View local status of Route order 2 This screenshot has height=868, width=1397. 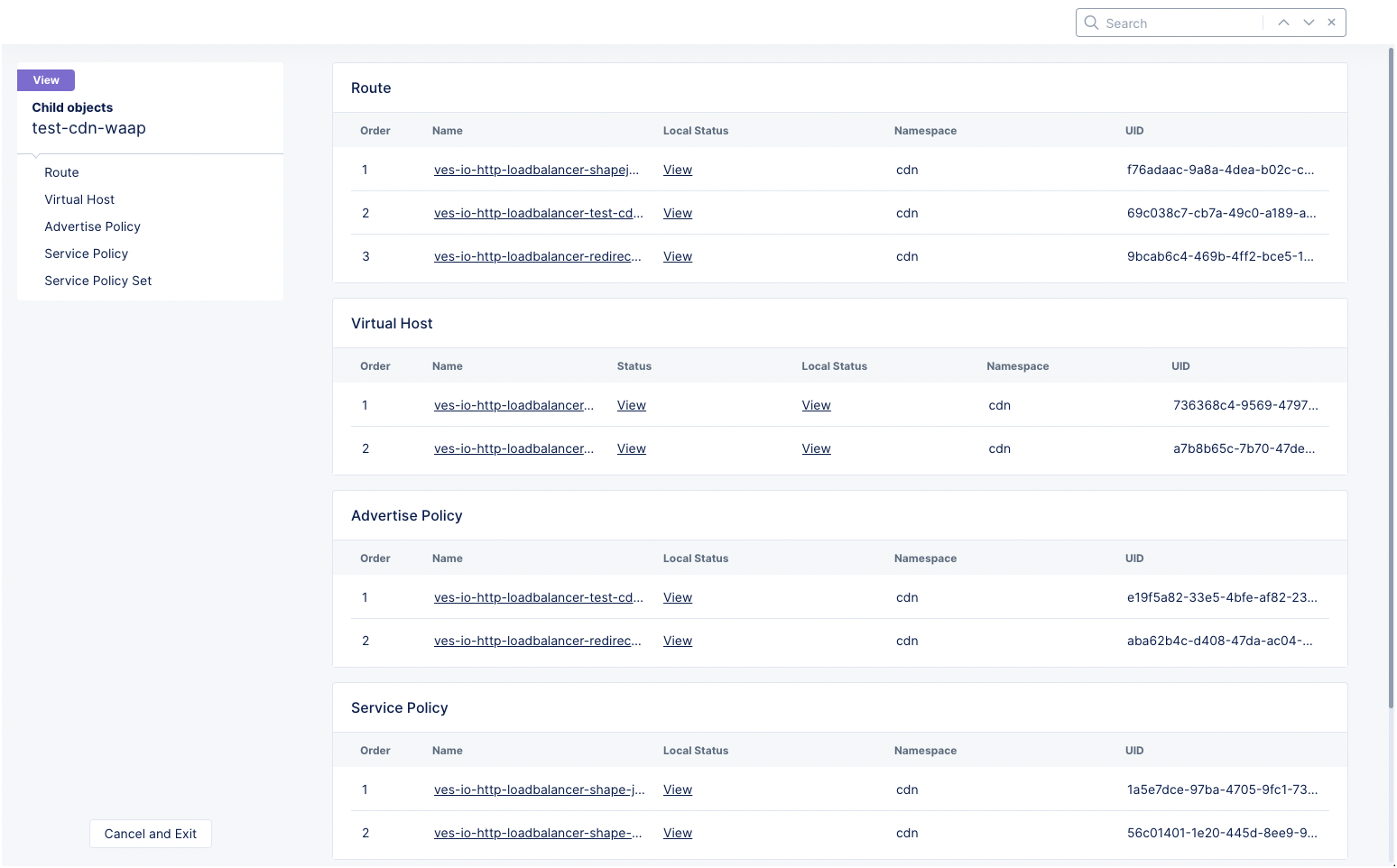(678, 213)
